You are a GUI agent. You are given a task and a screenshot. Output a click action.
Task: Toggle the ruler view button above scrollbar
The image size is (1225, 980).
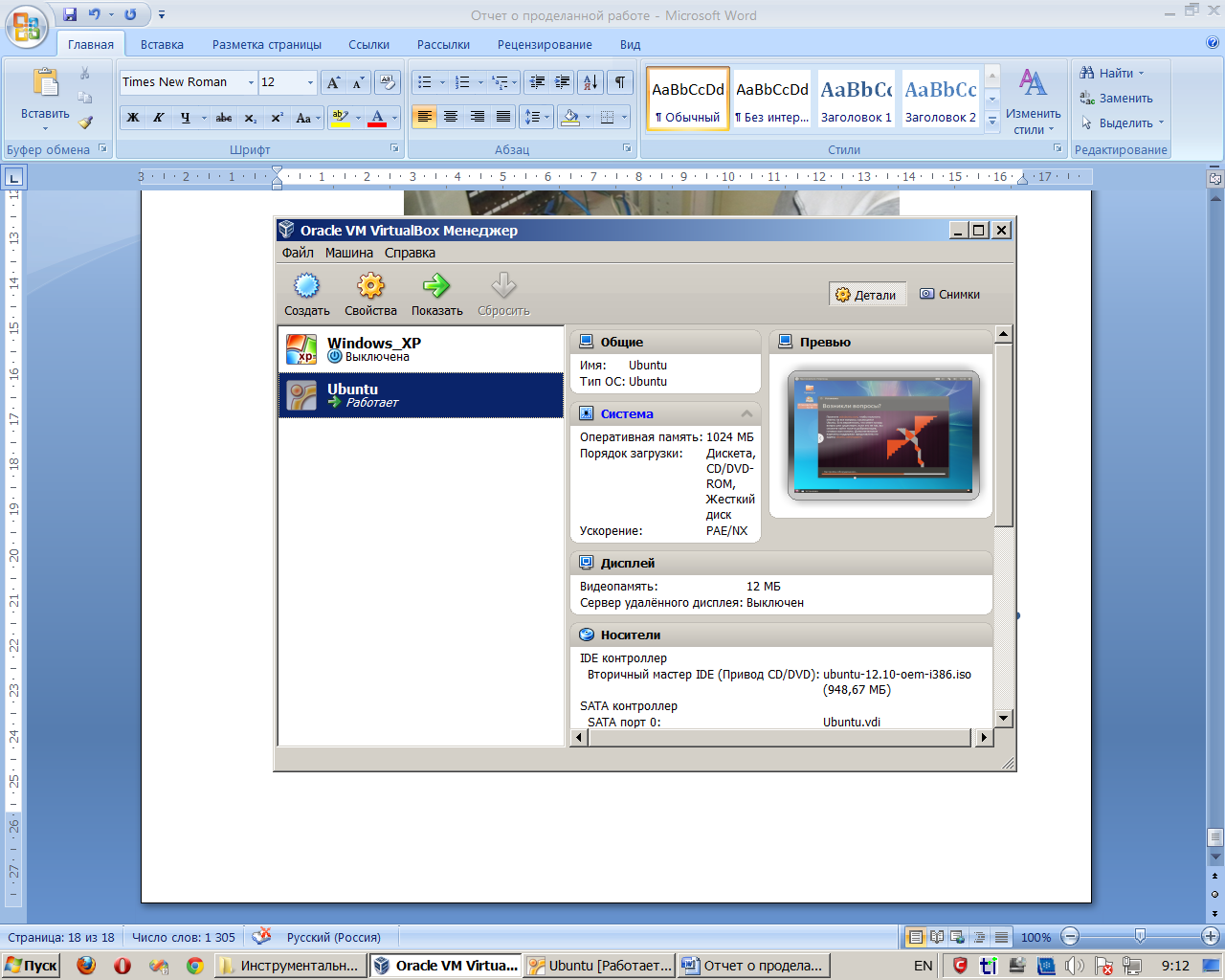tap(1214, 178)
